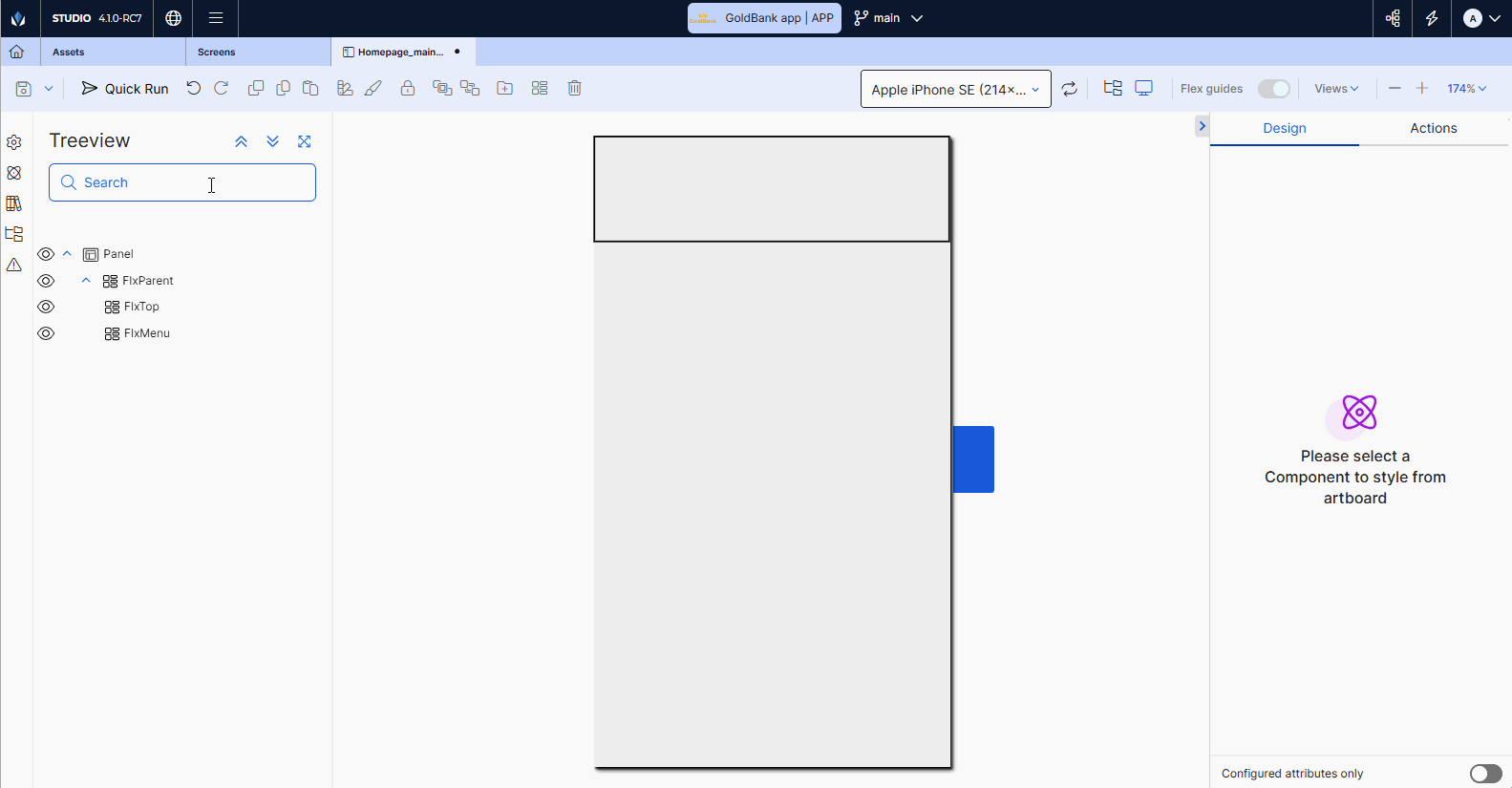The width and height of the screenshot is (1512, 788).
Task: Open the Assets tab
Action: tap(69, 53)
